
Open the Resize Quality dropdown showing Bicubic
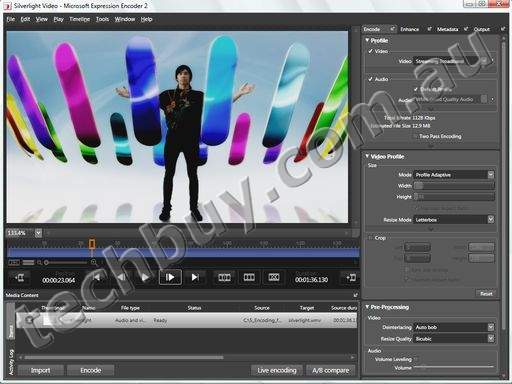(x=454, y=339)
